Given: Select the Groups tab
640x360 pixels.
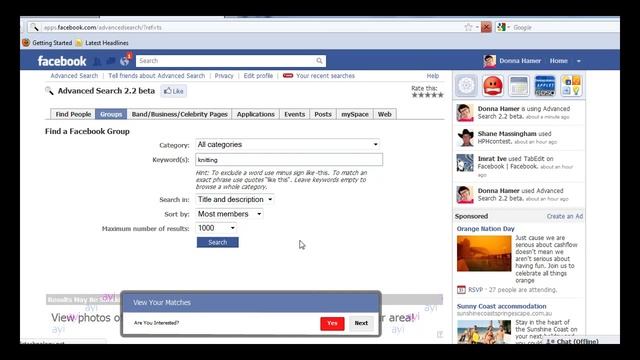Looking at the screenshot, I should pyautogui.click(x=111, y=114).
